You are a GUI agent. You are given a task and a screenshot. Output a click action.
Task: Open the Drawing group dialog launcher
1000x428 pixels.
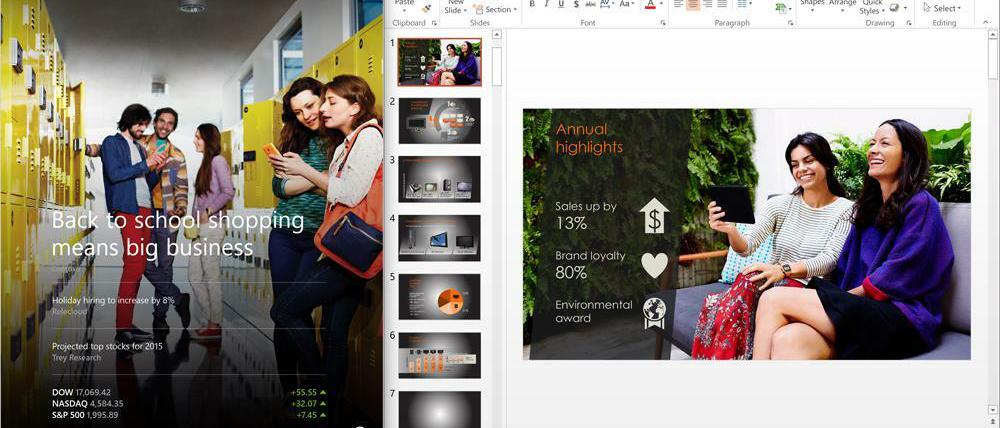pyautogui.click(x=909, y=23)
